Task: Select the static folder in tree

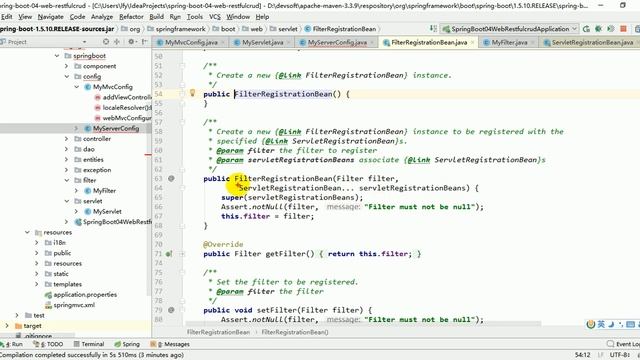Action: point(61,274)
